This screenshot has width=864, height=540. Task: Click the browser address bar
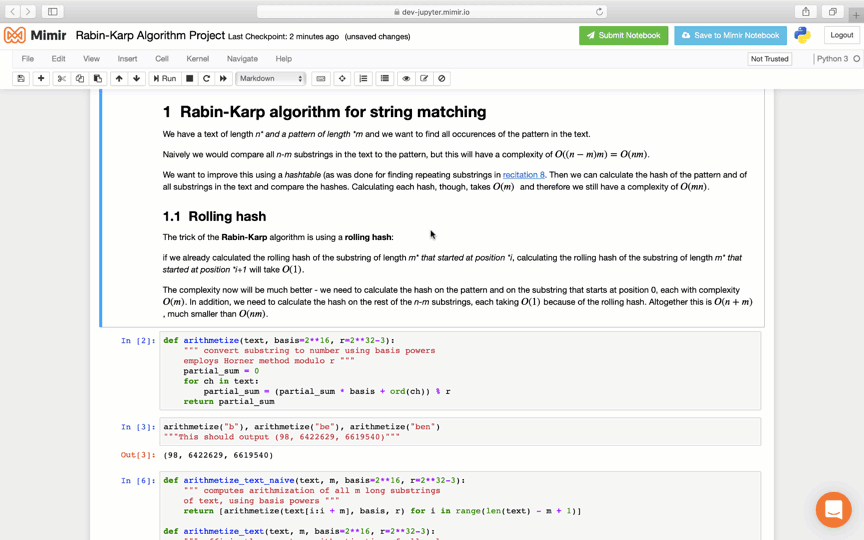point(432,12)
